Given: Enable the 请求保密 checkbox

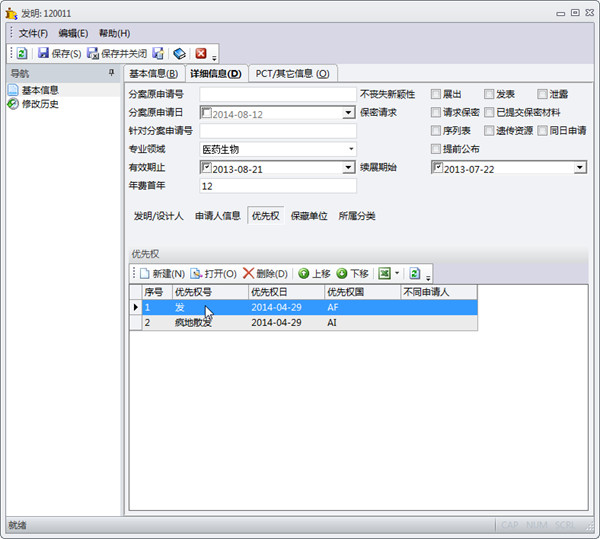Looking at the screenshot, I should coord(436,112).
